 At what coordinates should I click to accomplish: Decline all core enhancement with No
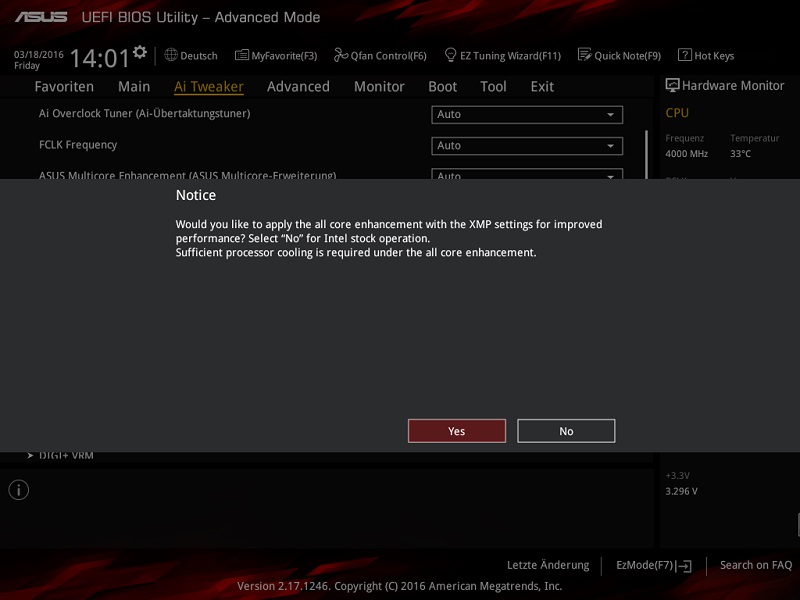coord(566,431)
